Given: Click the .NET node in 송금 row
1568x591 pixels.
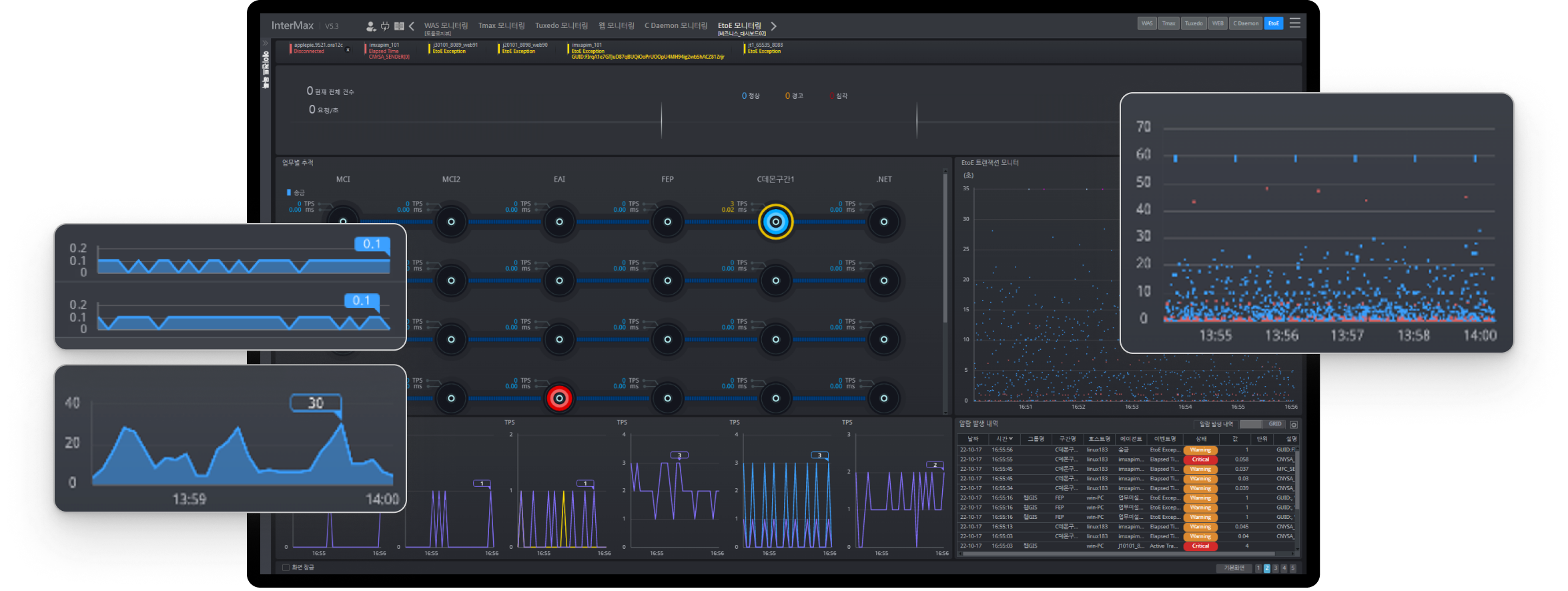Looking at the screenshot, I should point(883,222).
